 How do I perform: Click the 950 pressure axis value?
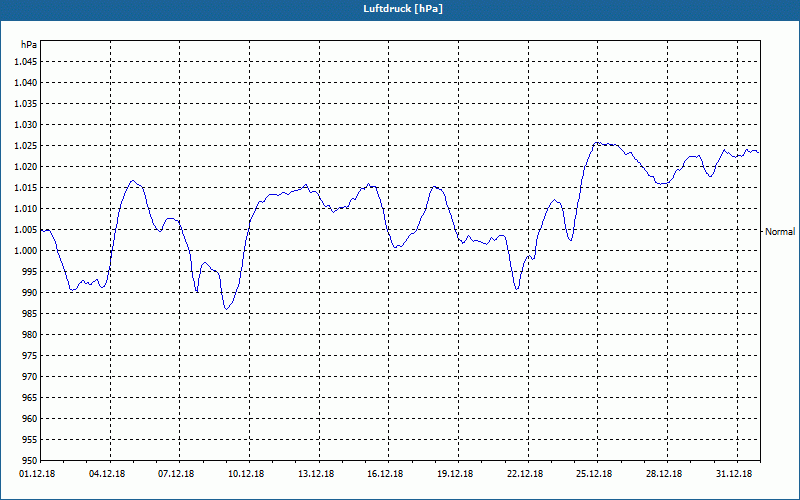coord(30,461)
